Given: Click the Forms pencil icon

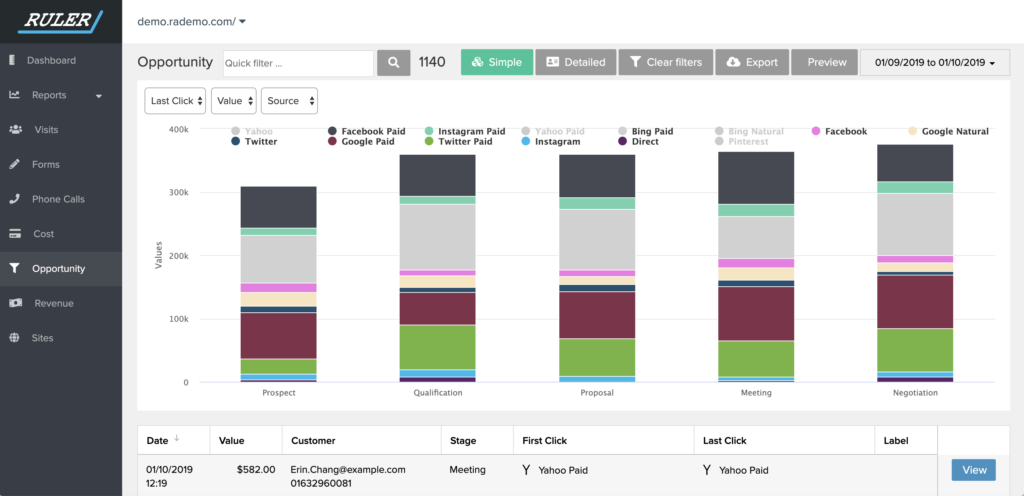Looking at the screenshot, I should pos(14,164).
